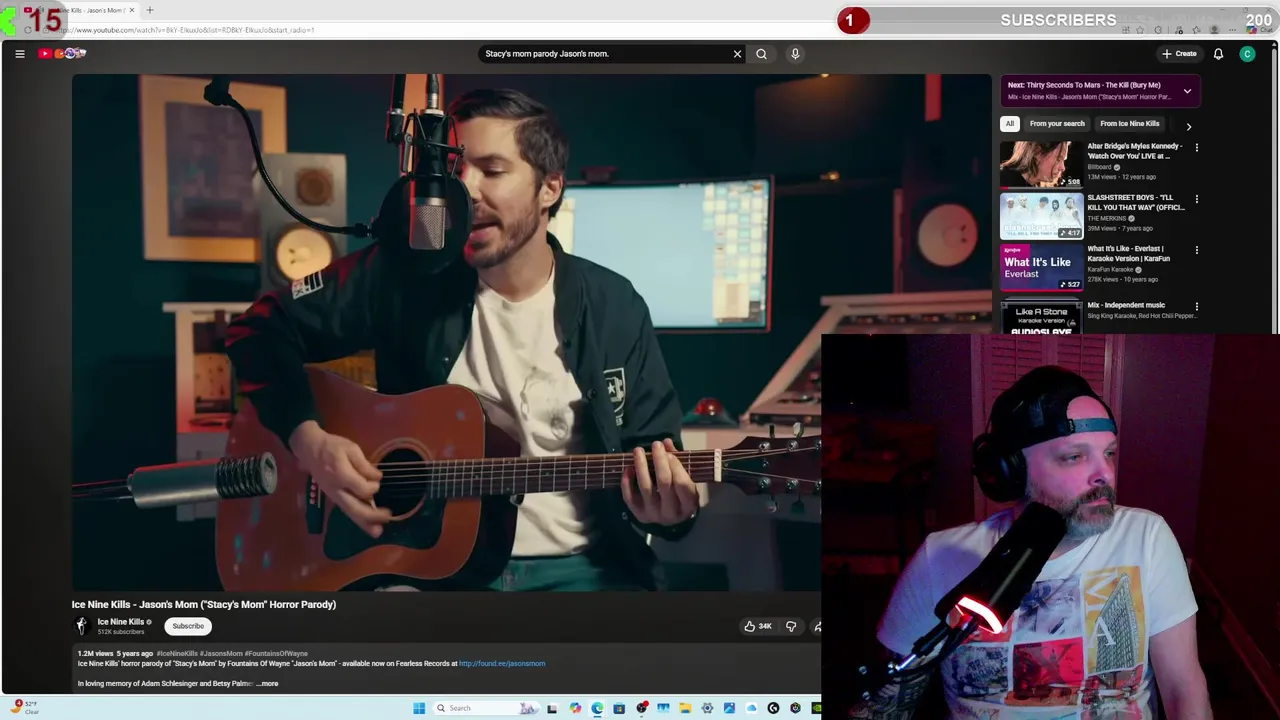Click the Windows taskbar Search box
Image resolution: width=1280 pixels, height=720 pixels.
tap(485, 708)
